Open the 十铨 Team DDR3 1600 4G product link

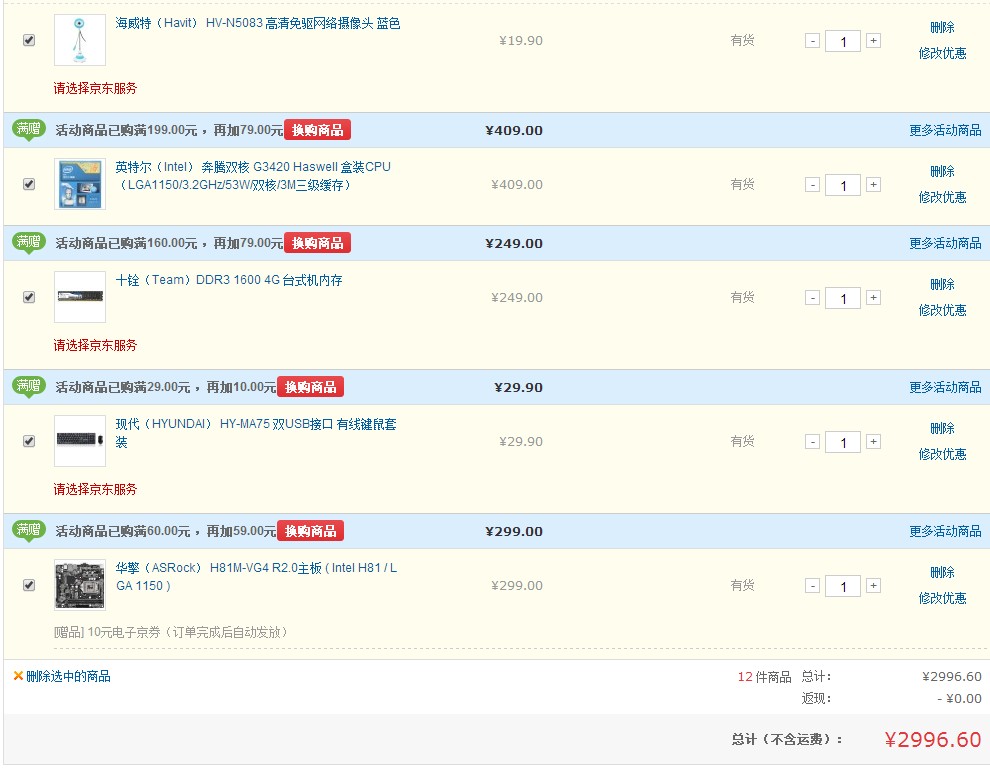(229, 280)
